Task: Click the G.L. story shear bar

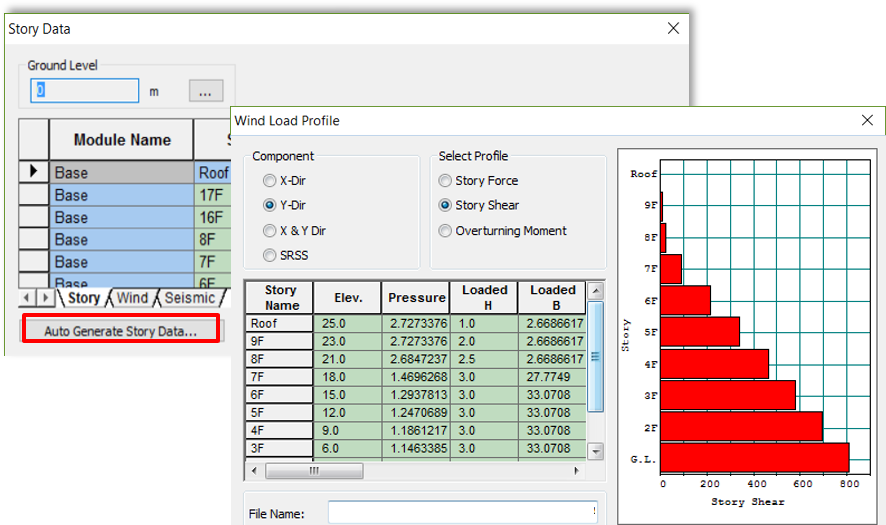Action: click(754, 458)
